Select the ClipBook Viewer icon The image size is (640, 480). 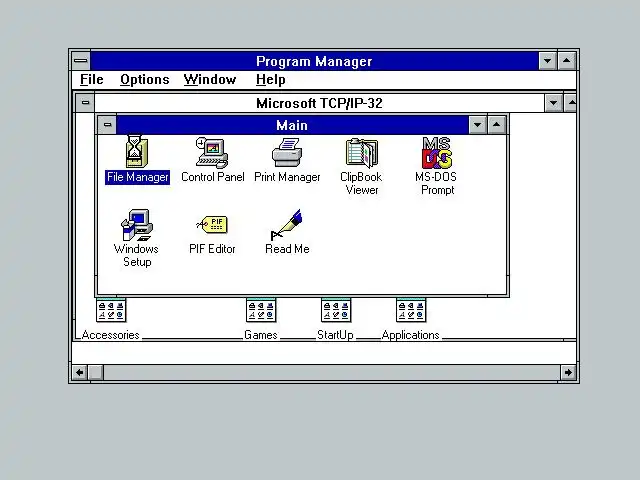click(362, 153)
